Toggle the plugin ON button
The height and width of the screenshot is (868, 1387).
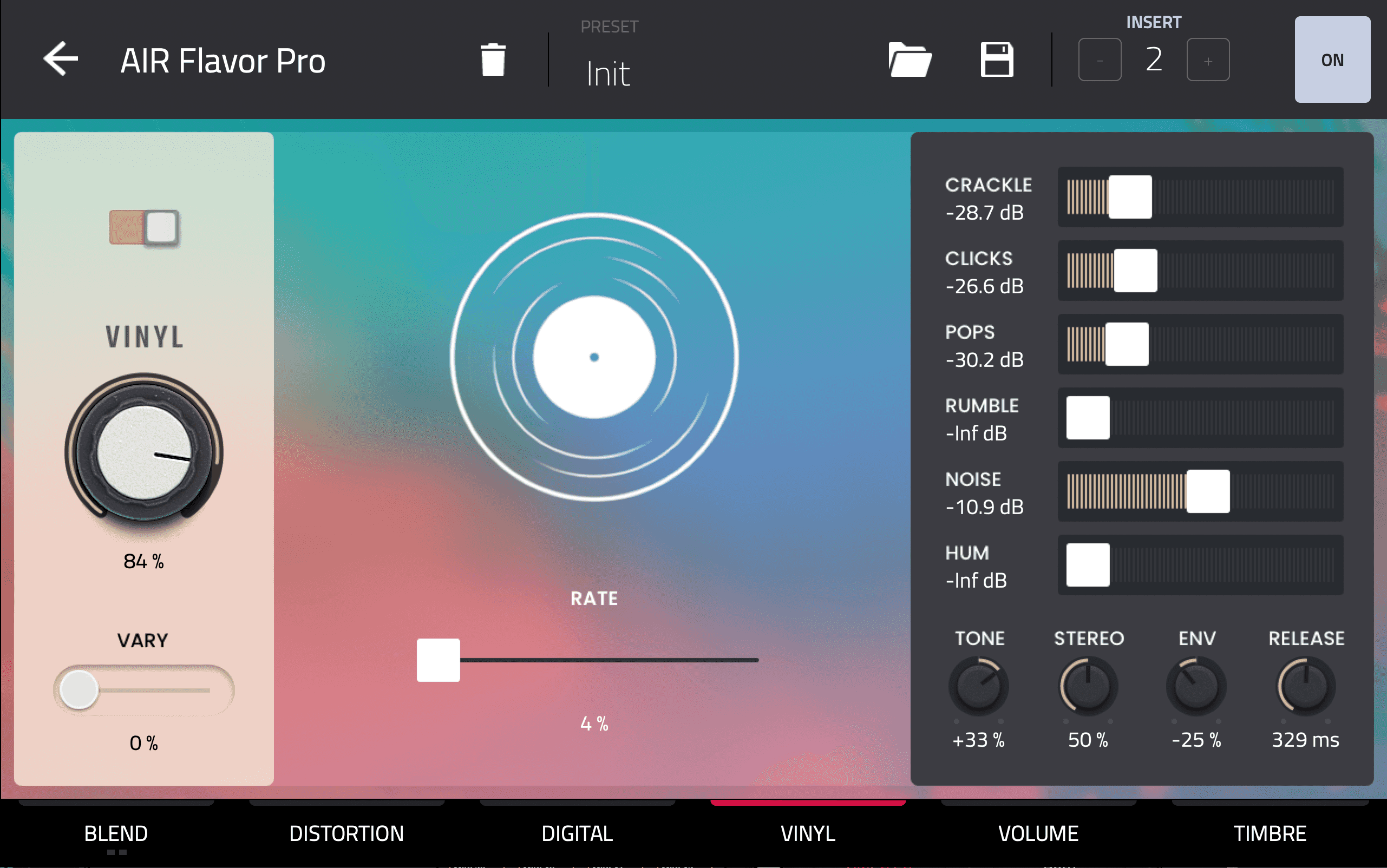coord(1332,60)
